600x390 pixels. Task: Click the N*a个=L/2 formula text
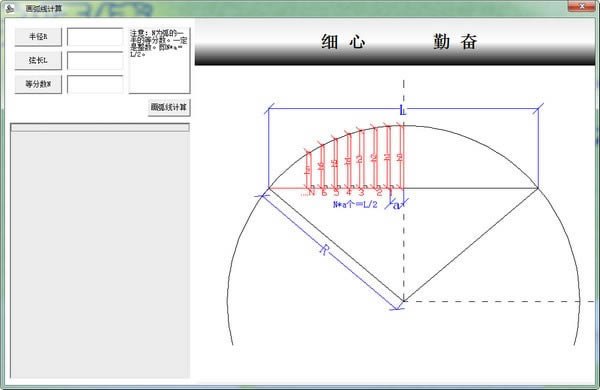tap(355, 205)
